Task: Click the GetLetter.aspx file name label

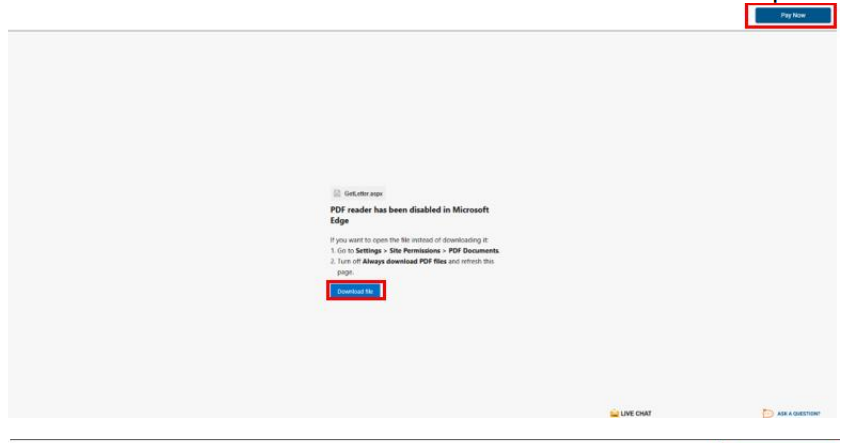Action: coord(363,193)
